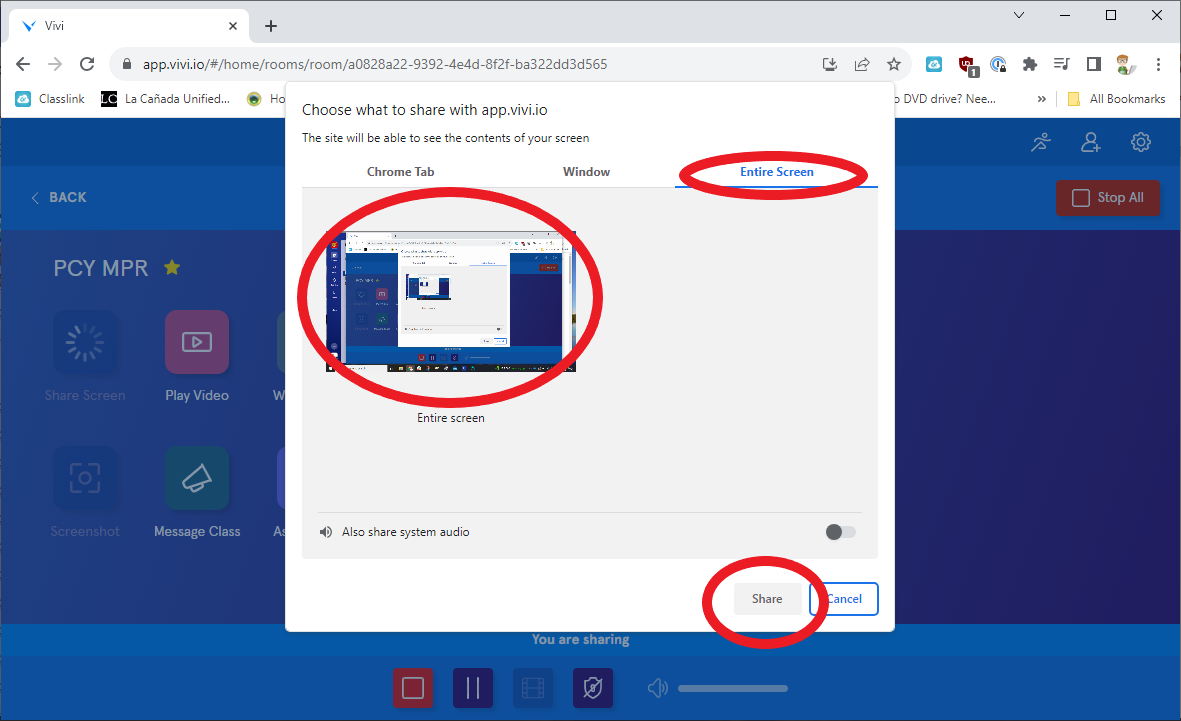Mute the Vivi volume speaker icon
The width and height of the screenshot is (1181, 721).
click(x=658, y=688)
